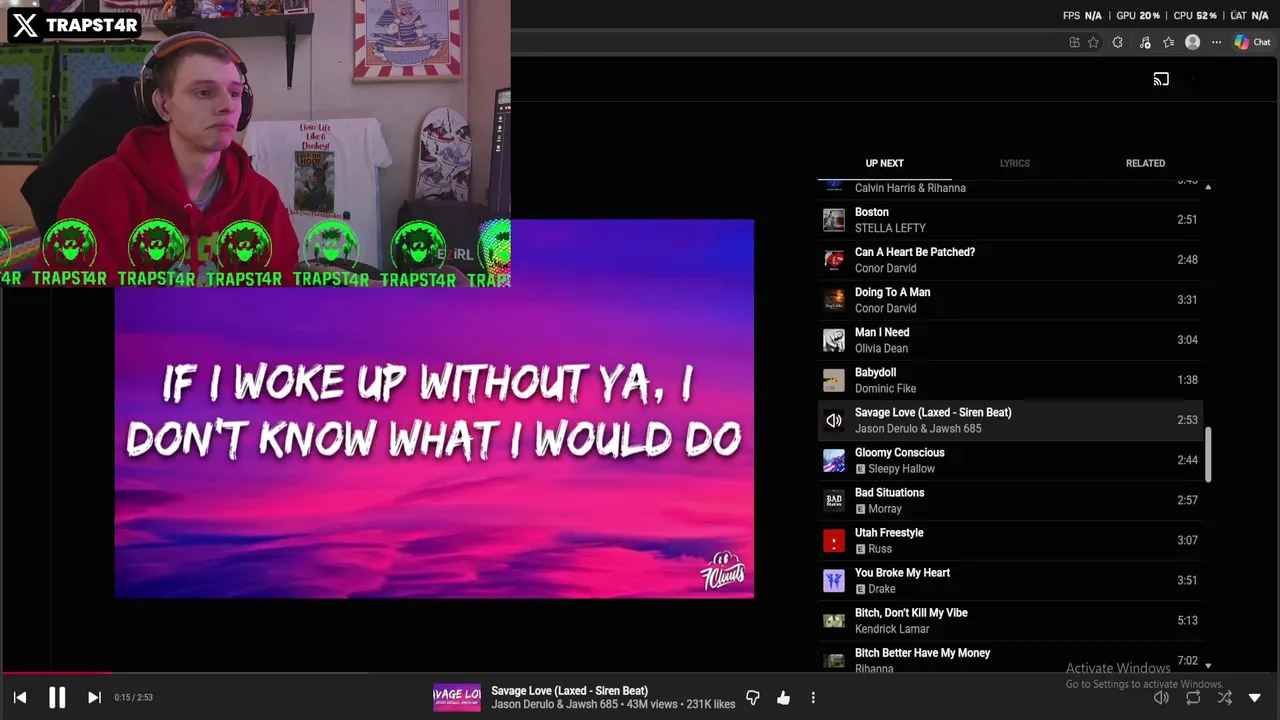The width and height of the screenshot is (1280, 720).
Task: Click the Babydoll thumbnail
Action: click(x=833, y=380)
